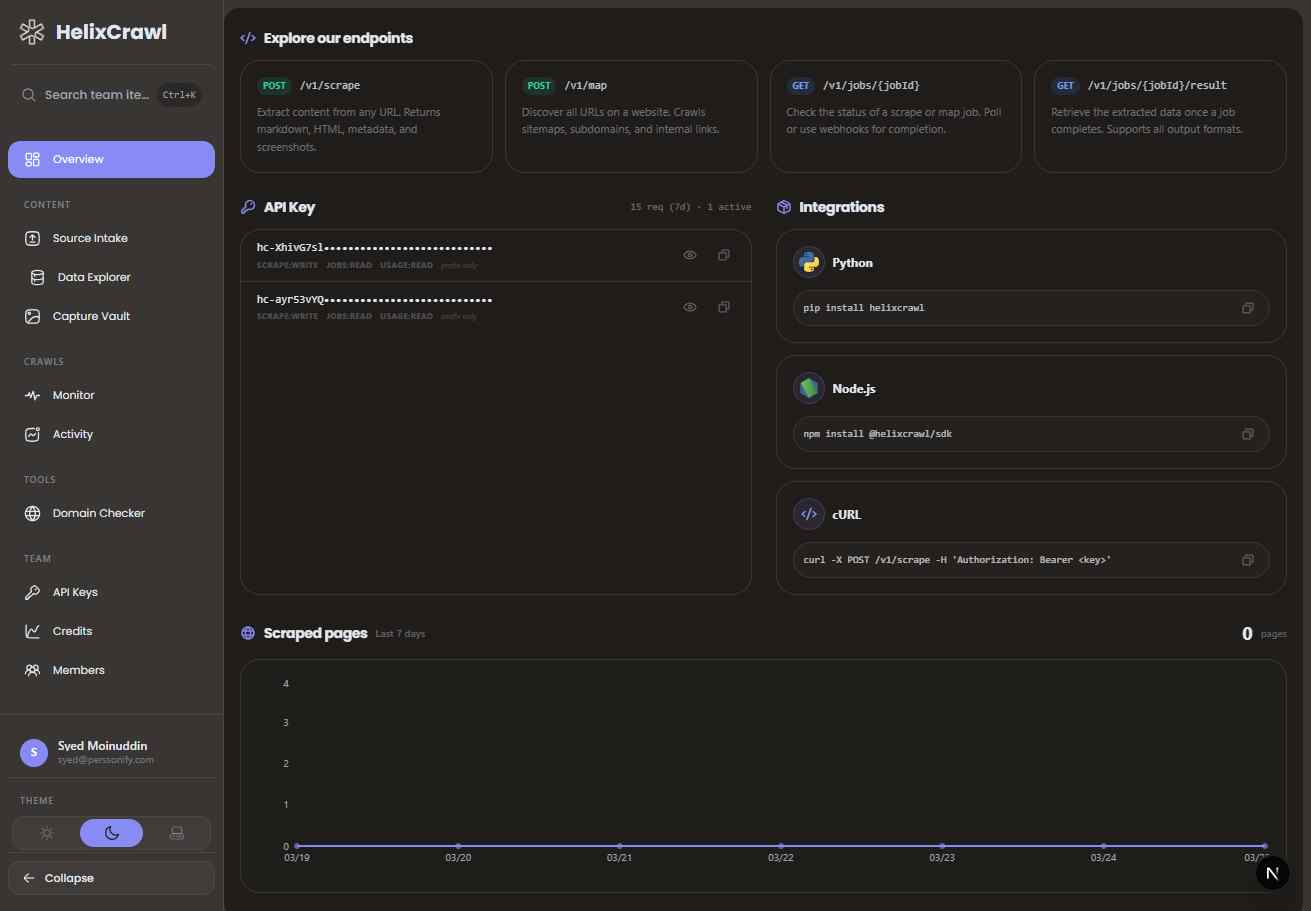Open the Monitor page

[x=111, y=395]
